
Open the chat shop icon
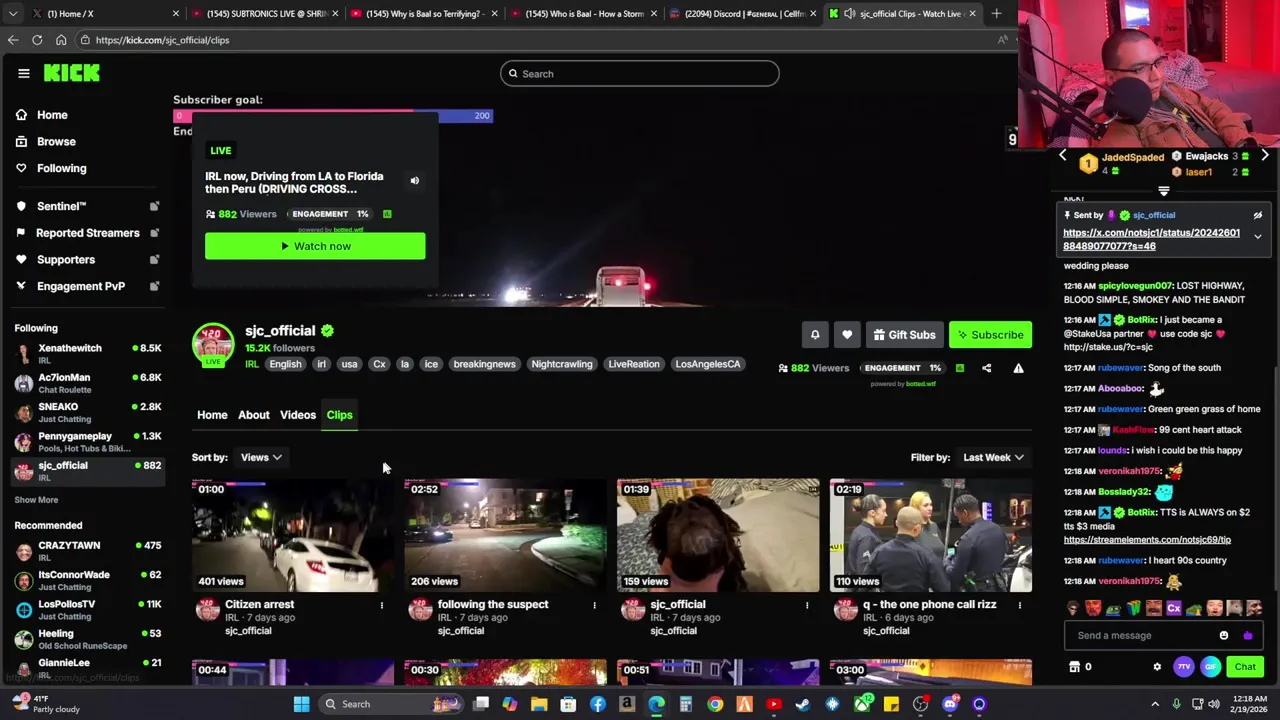(1075, 667)
